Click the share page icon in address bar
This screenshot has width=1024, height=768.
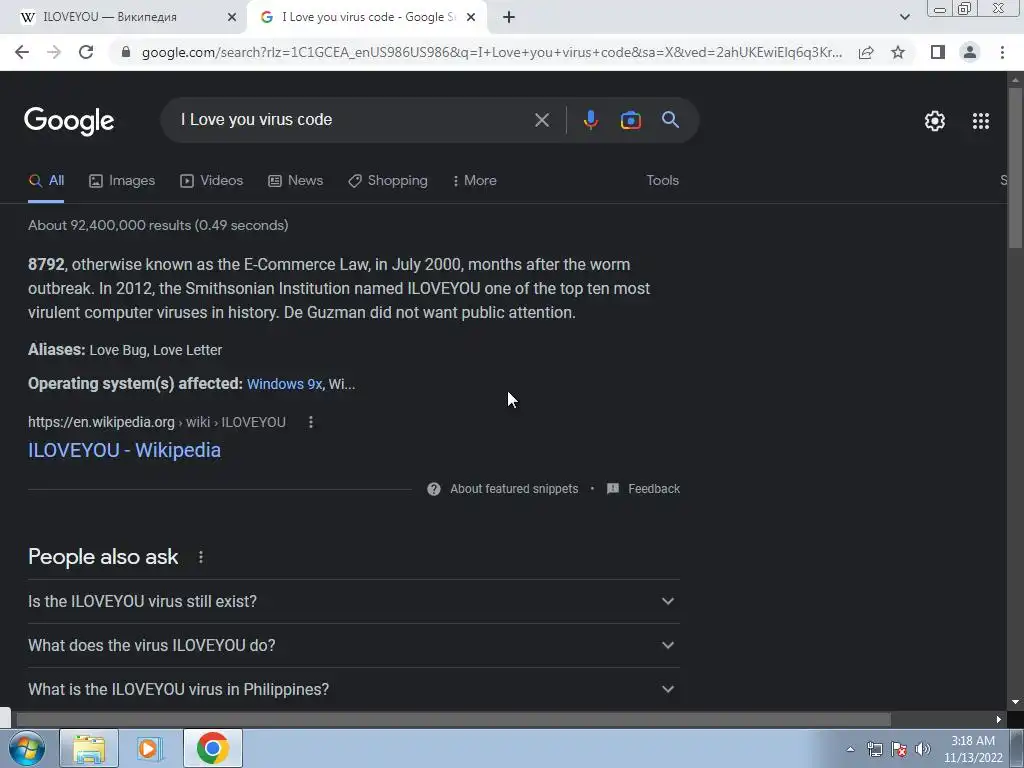866,52
